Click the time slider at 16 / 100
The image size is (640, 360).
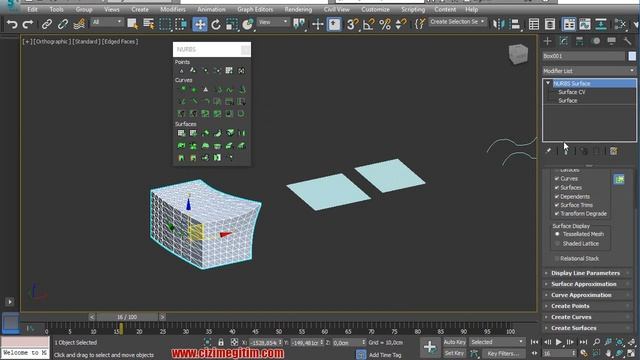(127, 317)
